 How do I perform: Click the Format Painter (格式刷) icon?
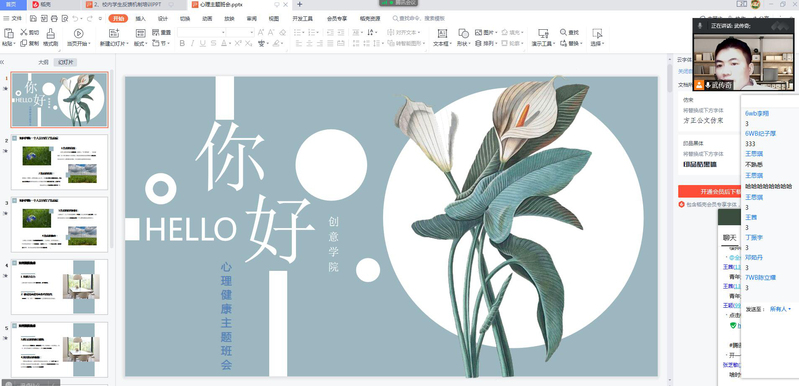pos(50,34)
